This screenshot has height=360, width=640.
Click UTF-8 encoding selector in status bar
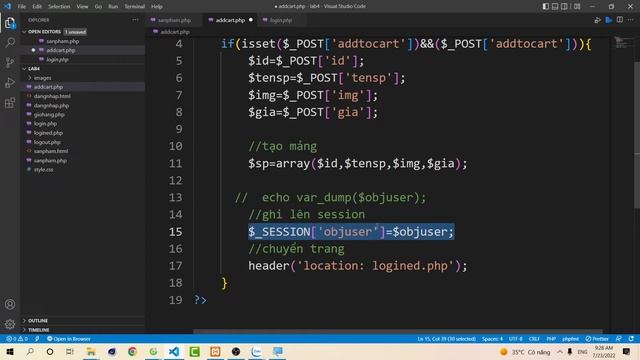pyautogui.click(x=516, y=339)
